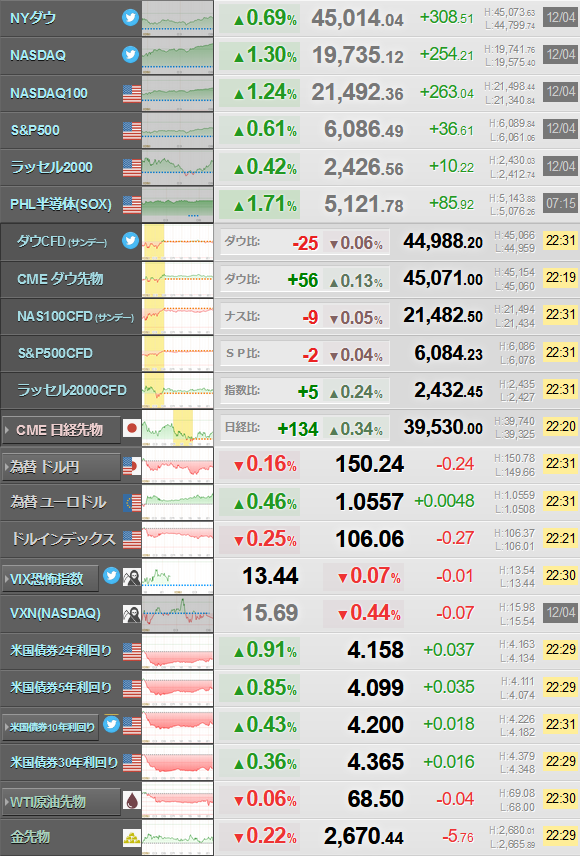The height and width of the screenshot is (856, 580).
Task: Click the 07:15 timestamp on SOX row
Action: tap(561, 204)
